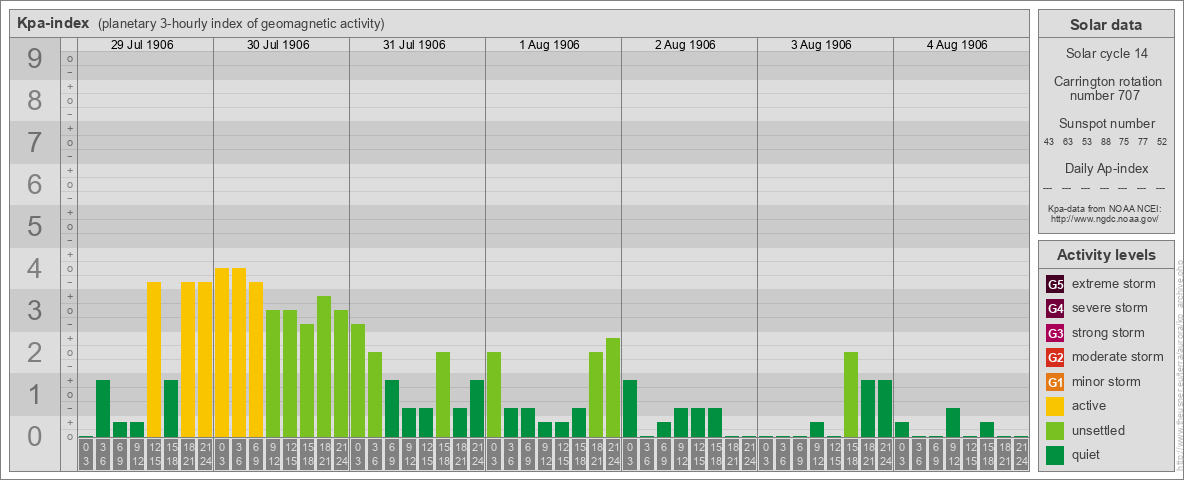Open the ngdc.noaa.gov data source link
Screen dimensions: 1184x480
tap(1105, 218)
